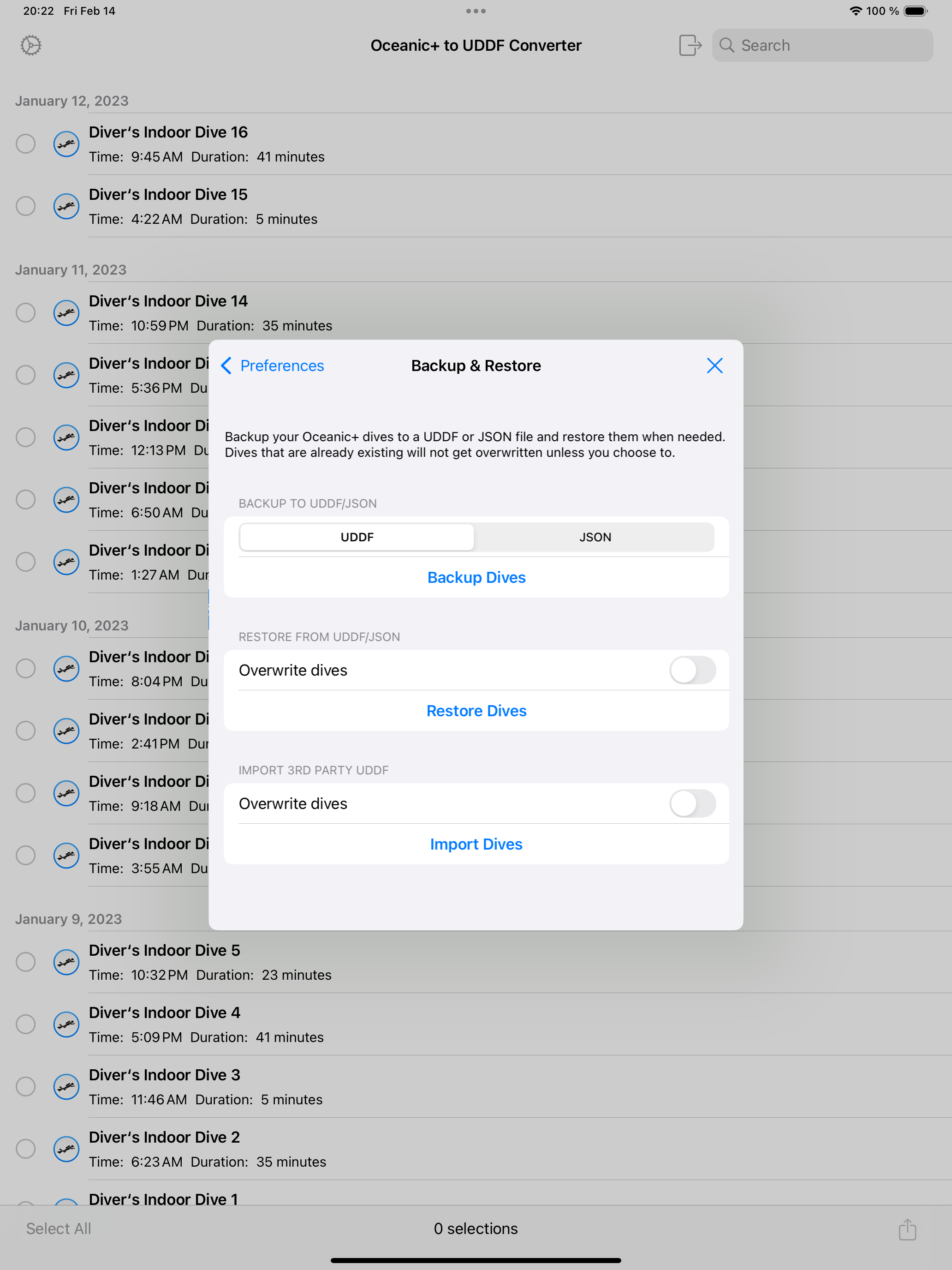Tap diver icon for 5:36 PM dive

coord(66,375)
